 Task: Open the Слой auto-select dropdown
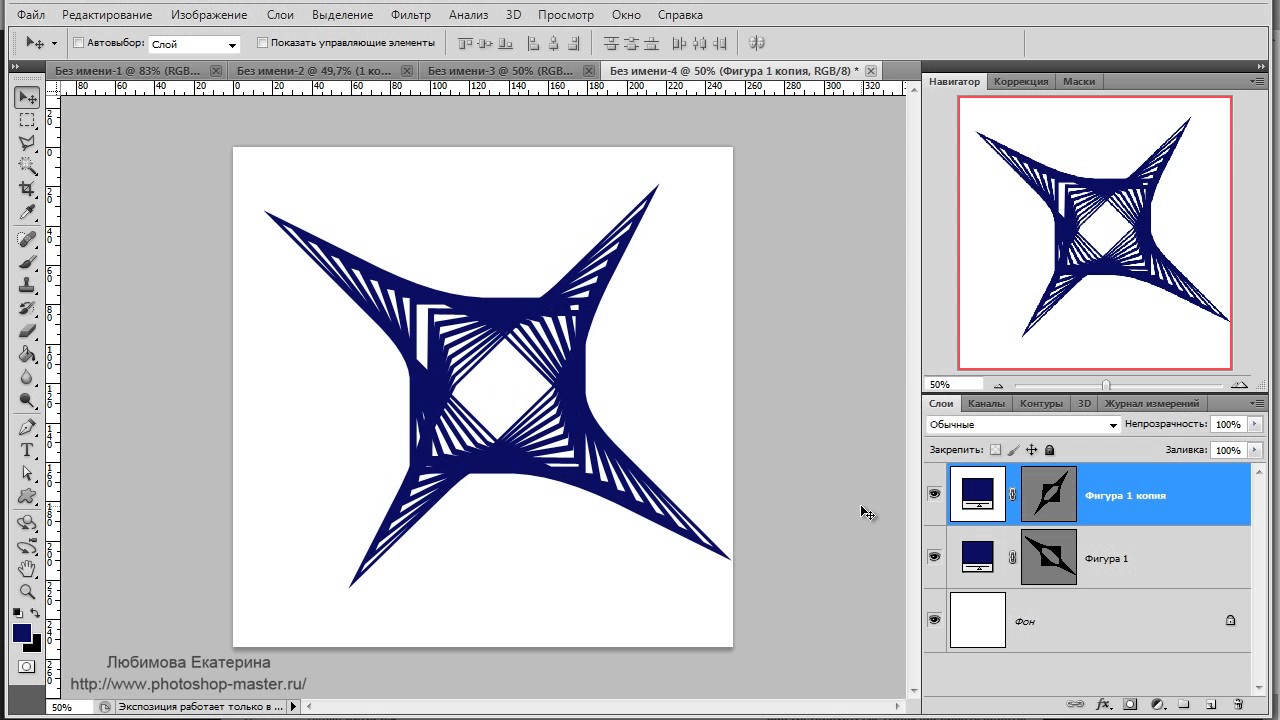(194, 45)
